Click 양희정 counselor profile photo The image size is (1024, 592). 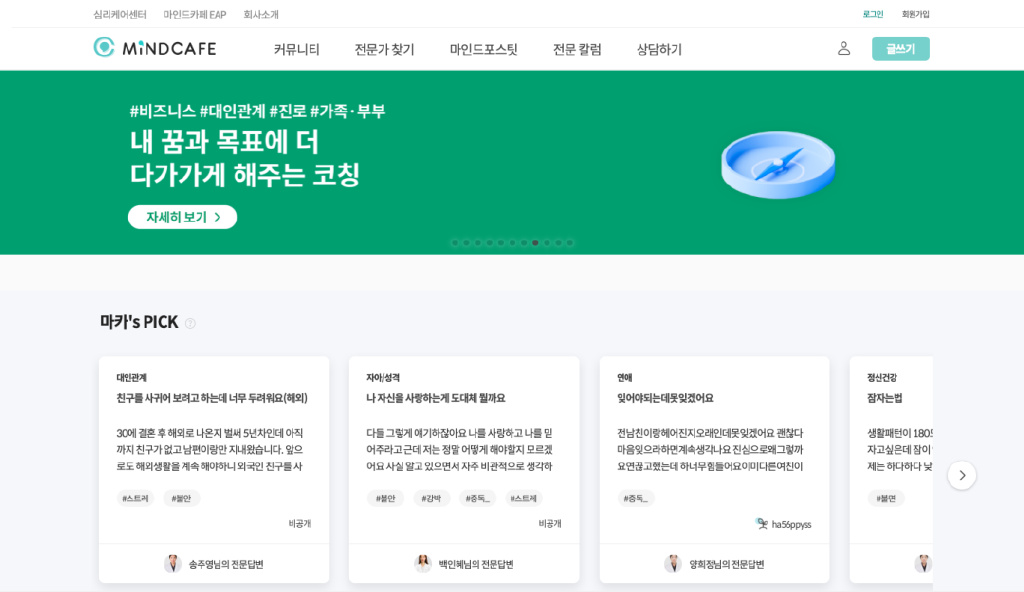coord(673,563)
